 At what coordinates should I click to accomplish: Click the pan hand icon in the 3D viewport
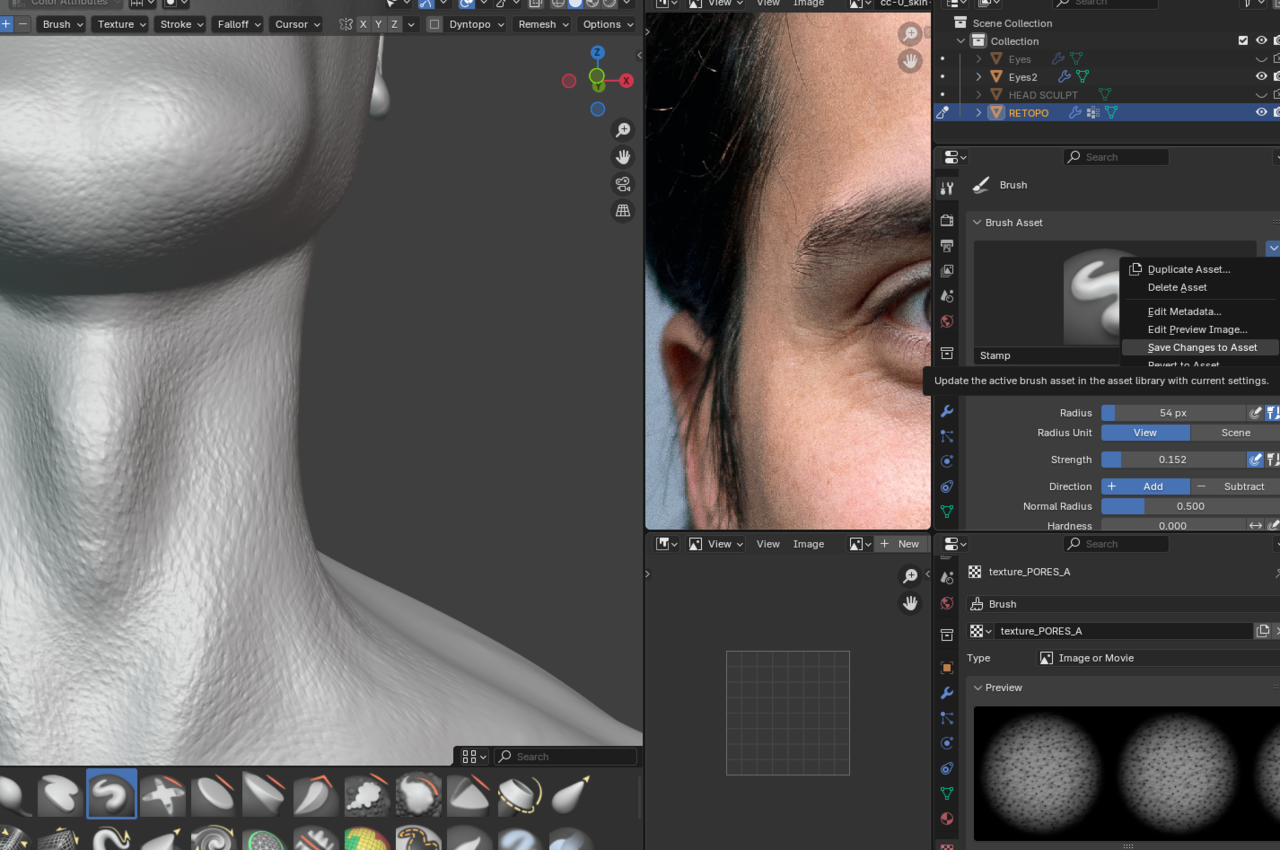[x=623, y=157]
